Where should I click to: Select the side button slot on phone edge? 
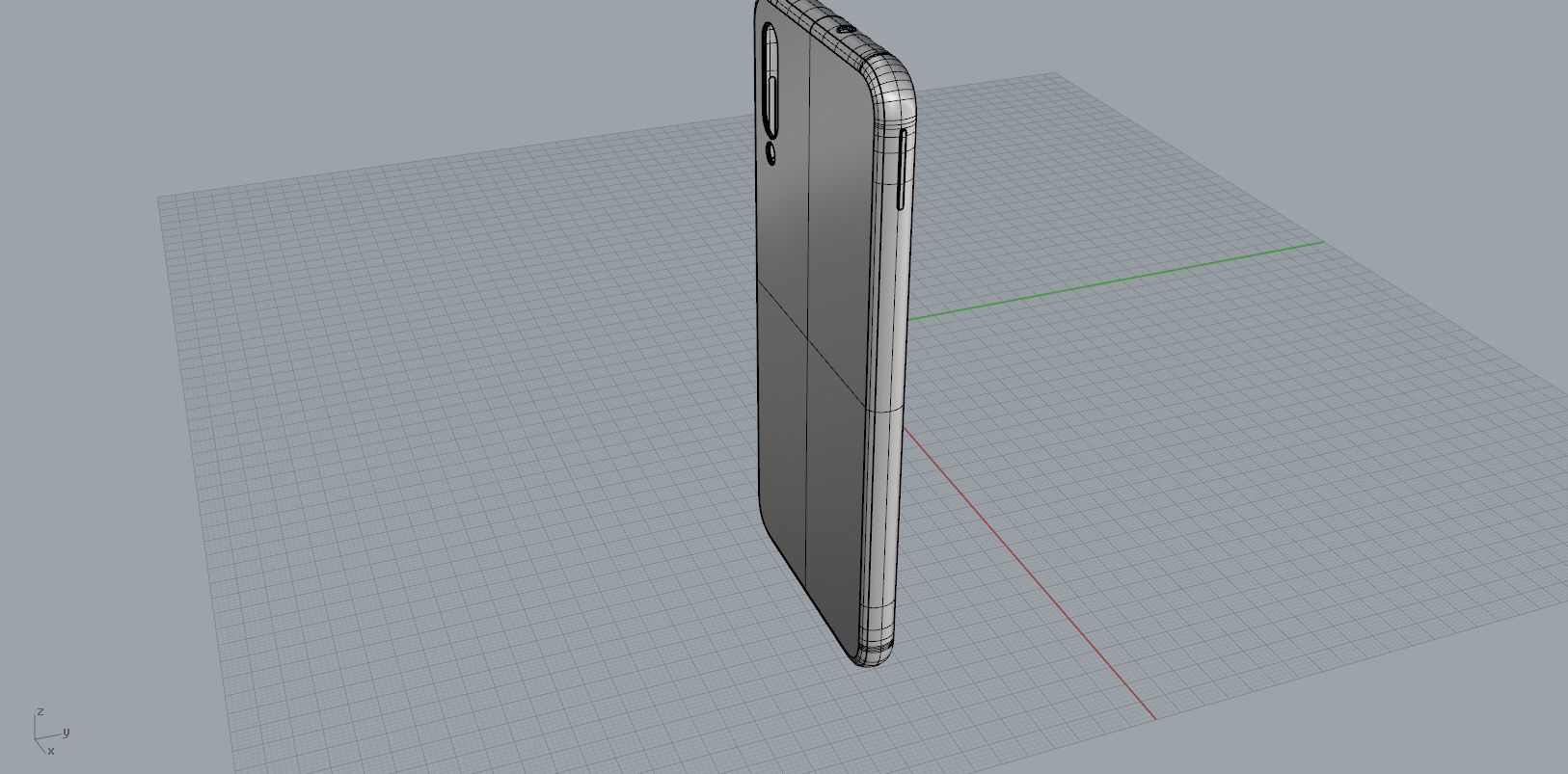pyautogui.click(x=903, y=169)
